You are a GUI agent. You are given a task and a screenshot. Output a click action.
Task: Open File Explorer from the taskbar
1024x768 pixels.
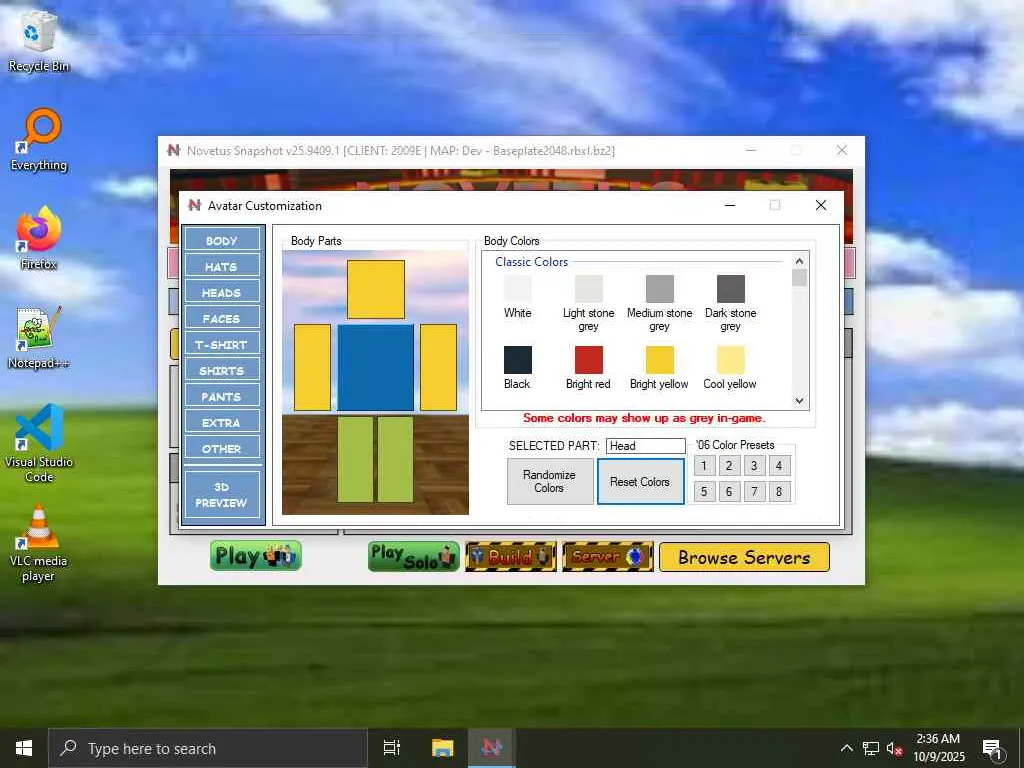pos(442,748)
